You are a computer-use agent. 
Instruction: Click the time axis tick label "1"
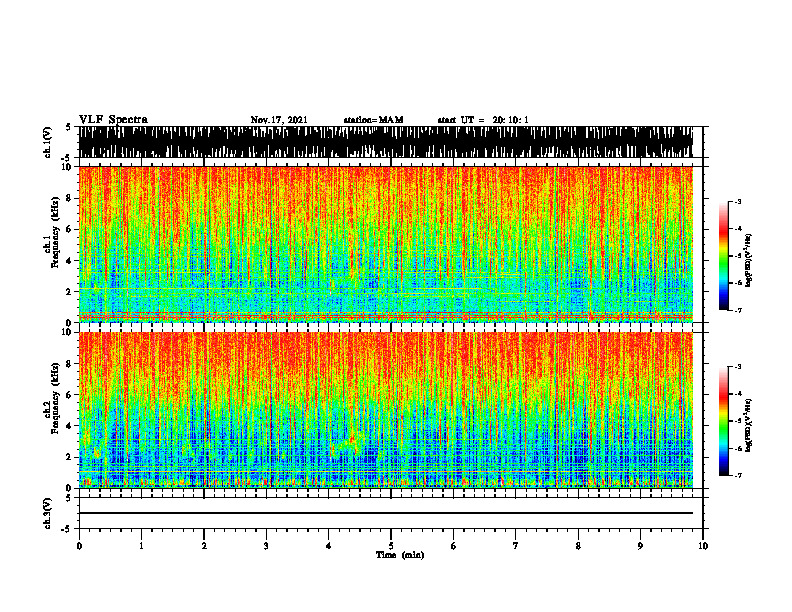[141, 546]
